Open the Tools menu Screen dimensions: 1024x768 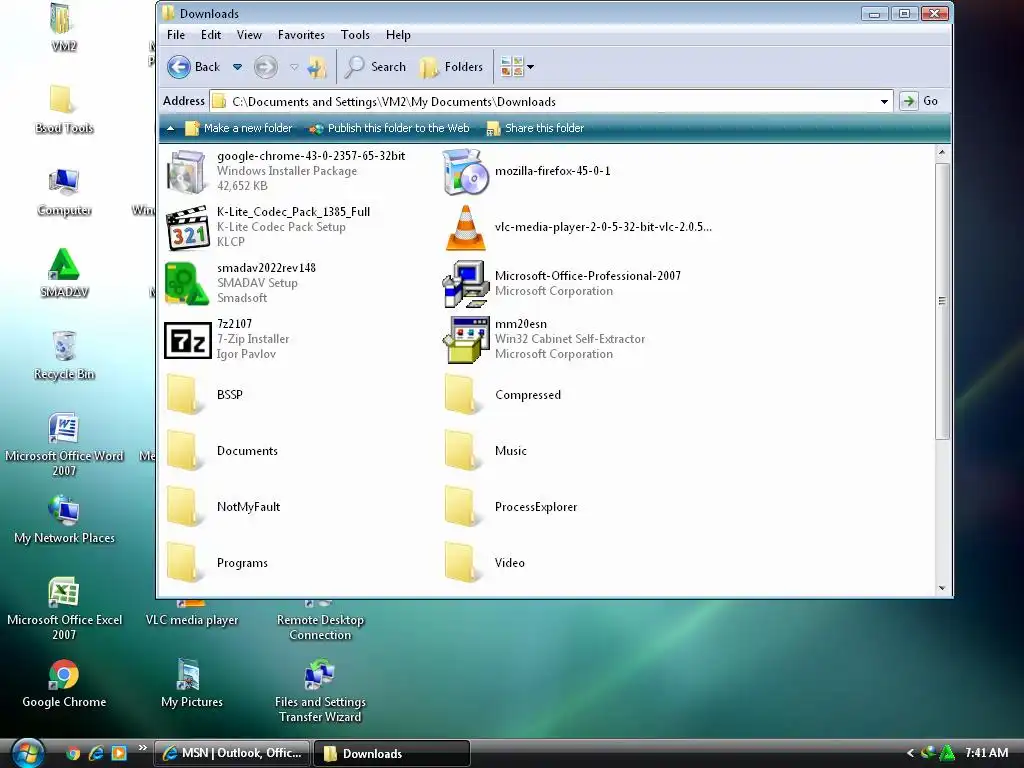[x=355, y=35]
